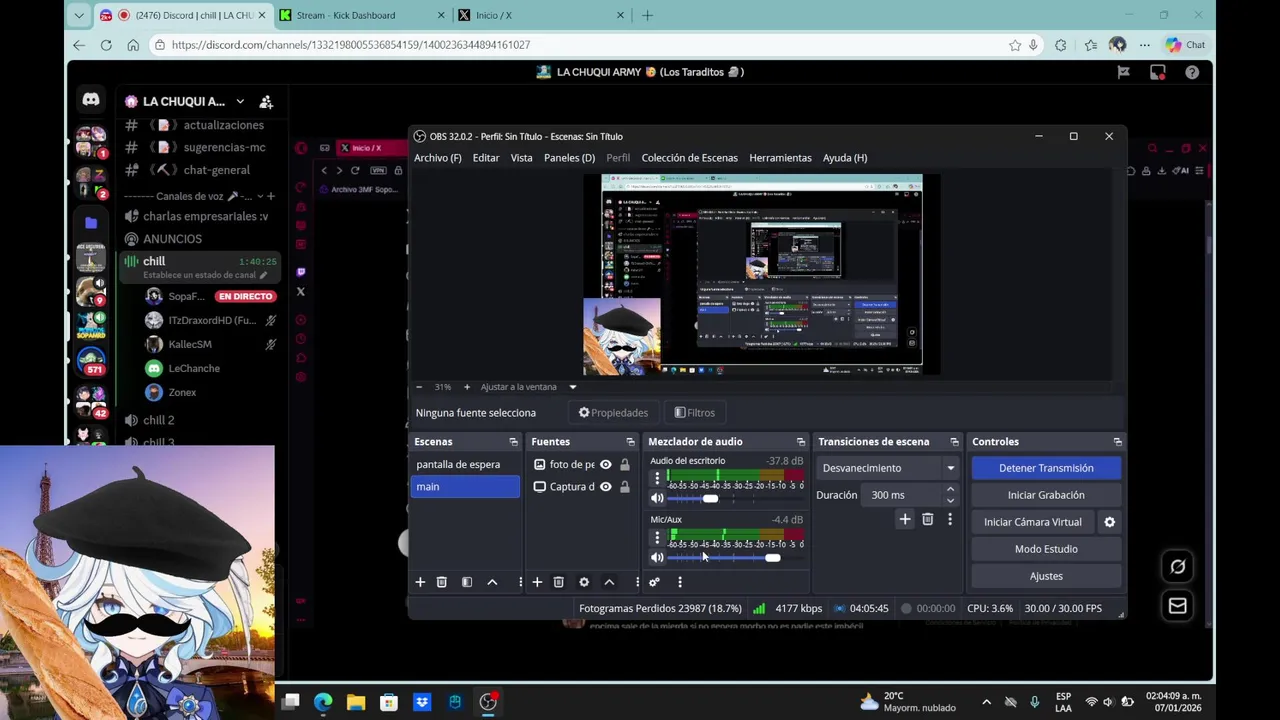This screenshot has height=720, width=1280.
Task: Configure virtual camera gear icon
Action: [1109, 522]
